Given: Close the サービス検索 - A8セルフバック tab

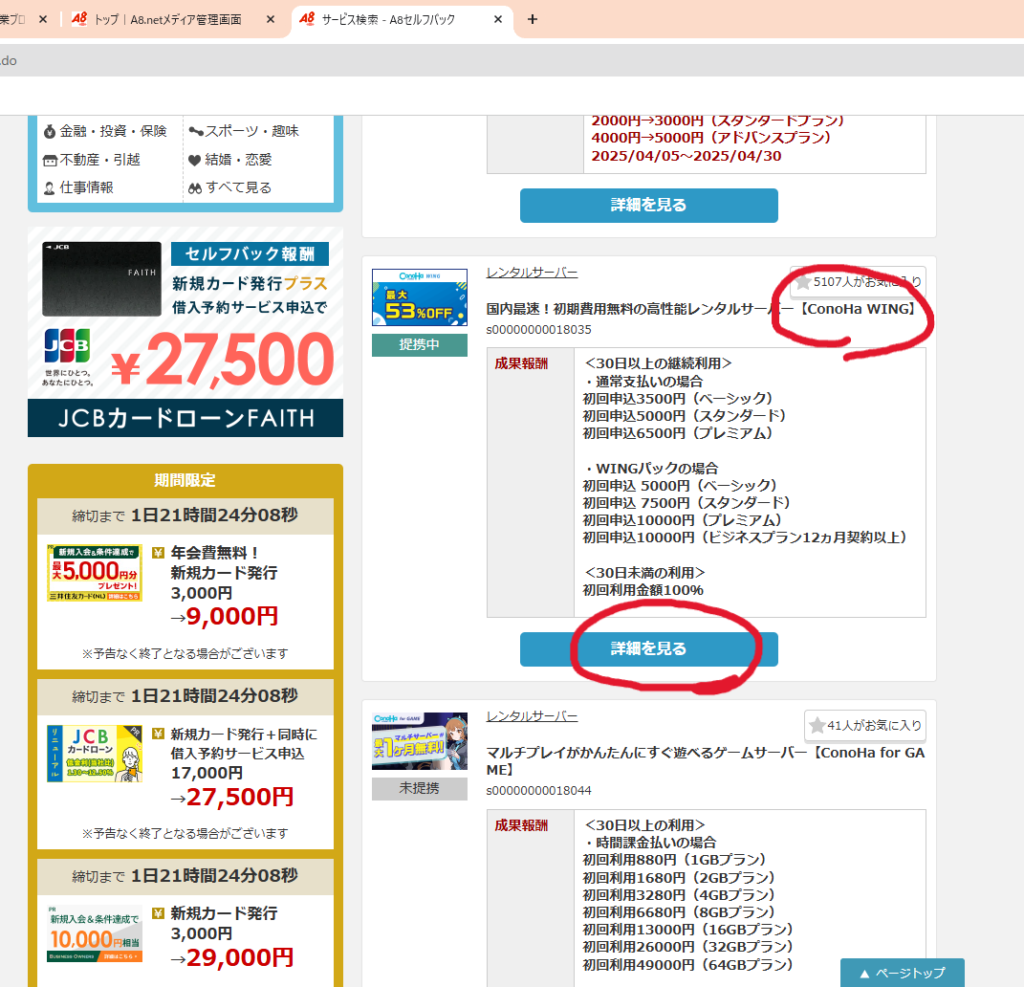Looking at the screenshot, I should pyautogui.click(x=498, y=20).
